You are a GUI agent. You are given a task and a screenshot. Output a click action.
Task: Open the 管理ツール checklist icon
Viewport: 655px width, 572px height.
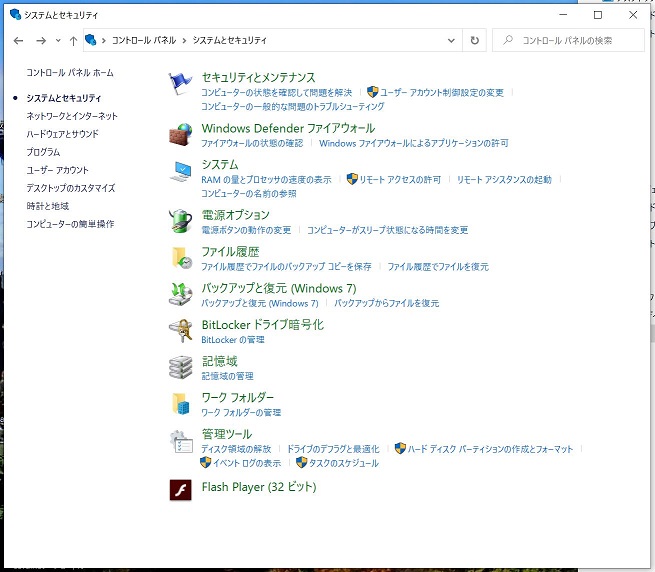pyautogui.click(x=180, y=441)
